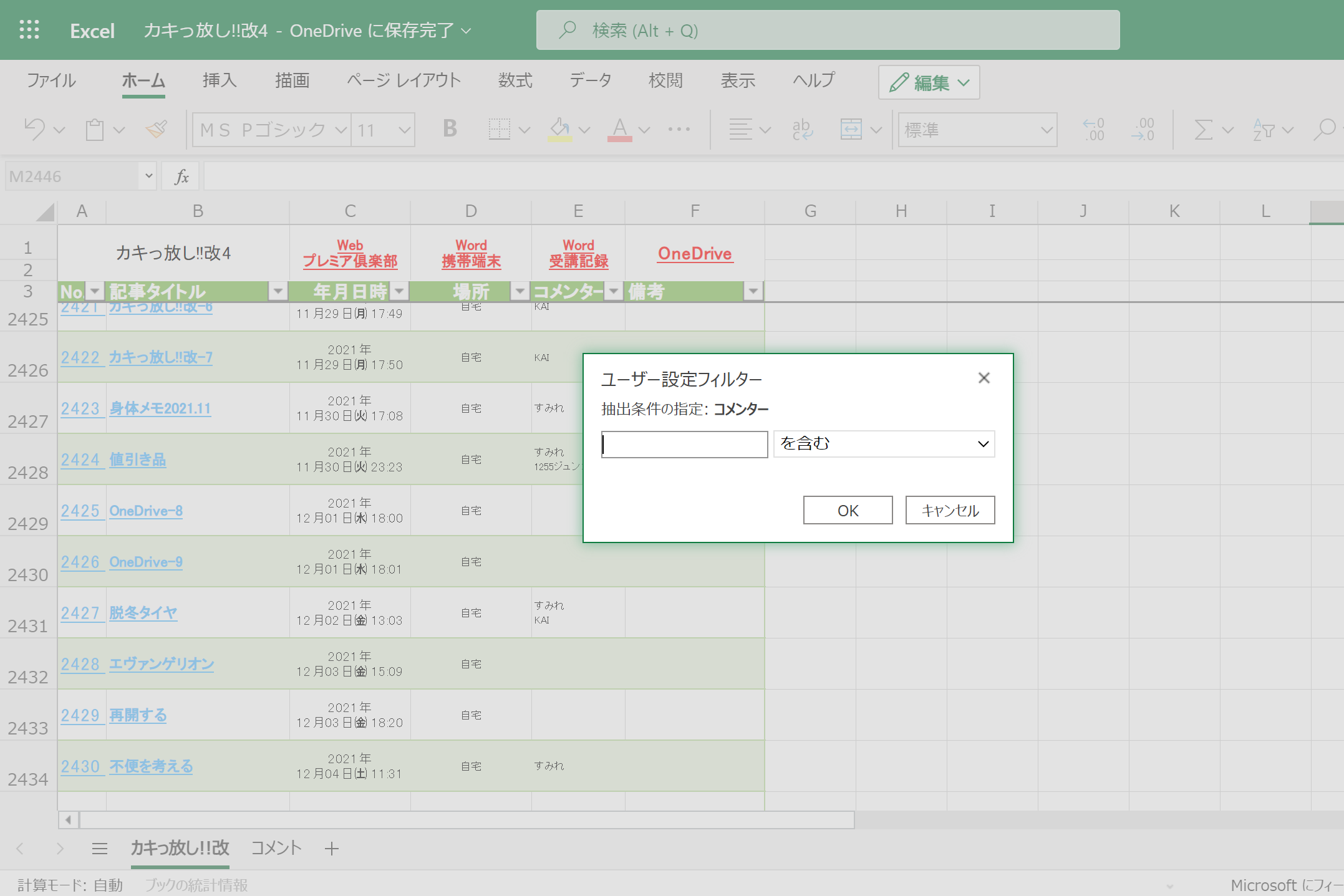Click the Format Painter brush icon
1344x896 pixels.
click(157, 130)
